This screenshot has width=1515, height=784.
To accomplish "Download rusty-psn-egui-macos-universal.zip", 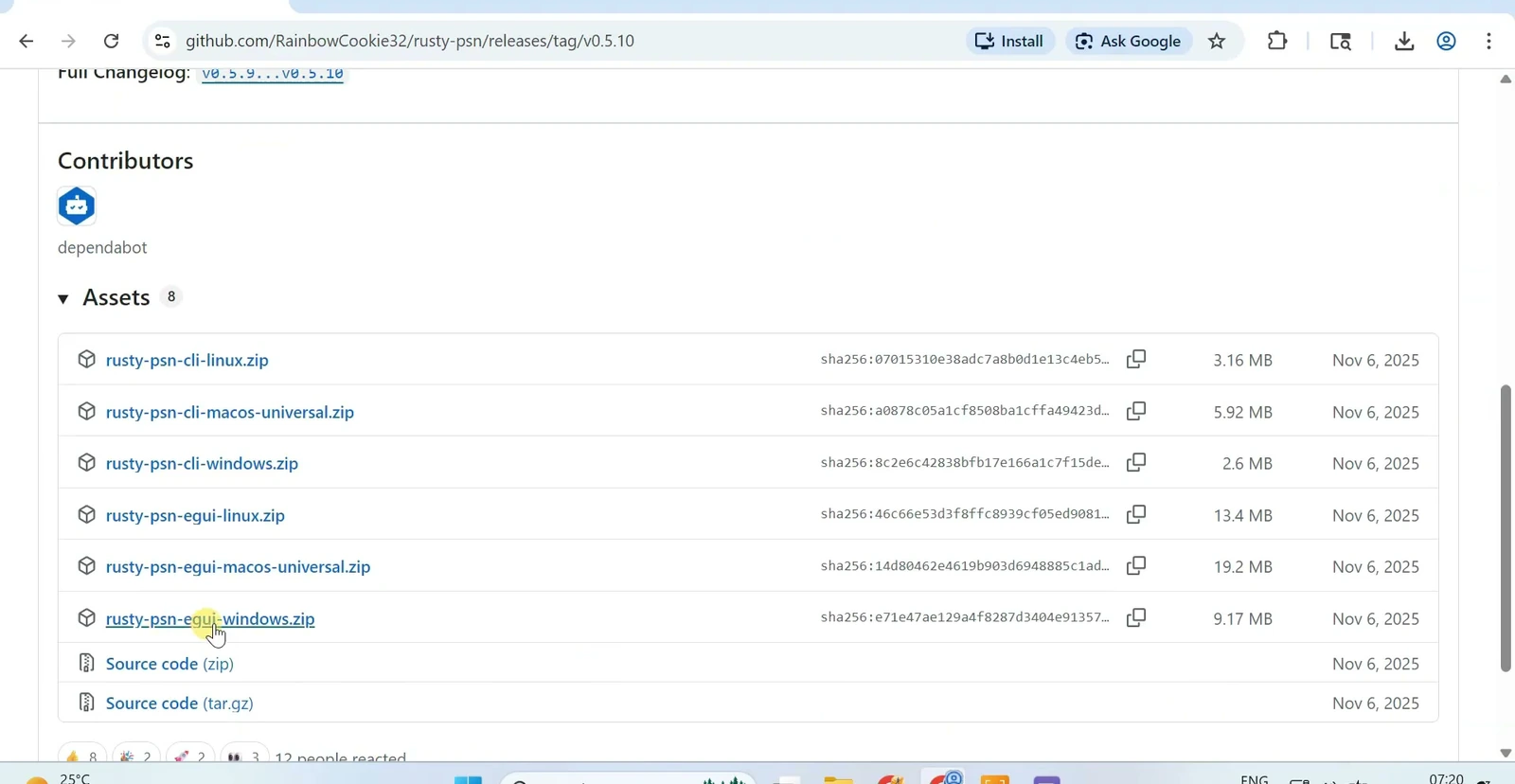I will click(238, 566).
